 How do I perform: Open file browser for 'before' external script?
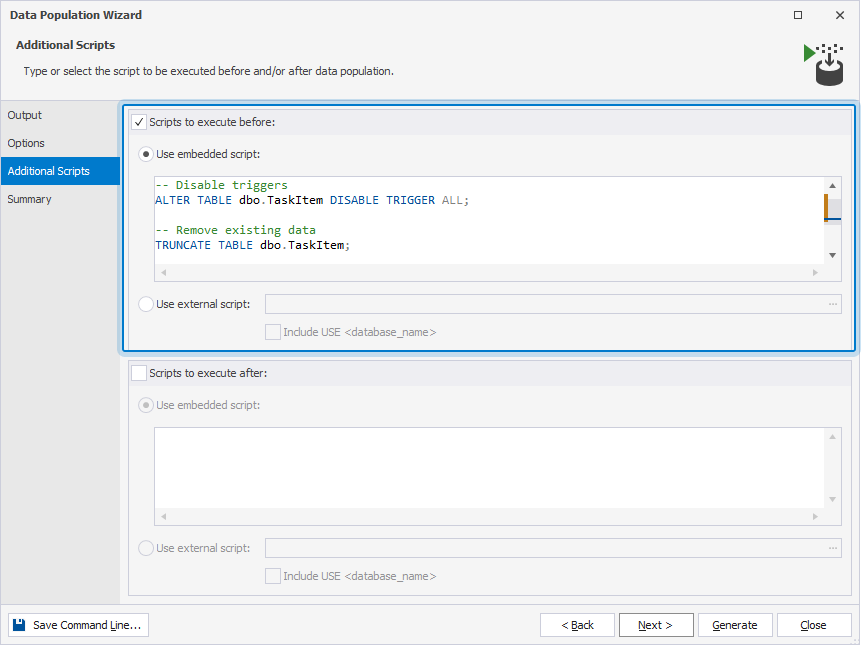click(x=833, y=304)
